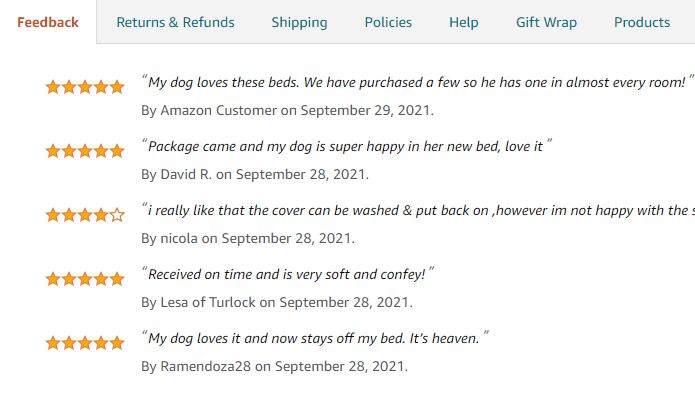Click the four-star rating on nicola's review

pyautogui.click(x=85, y=215)
